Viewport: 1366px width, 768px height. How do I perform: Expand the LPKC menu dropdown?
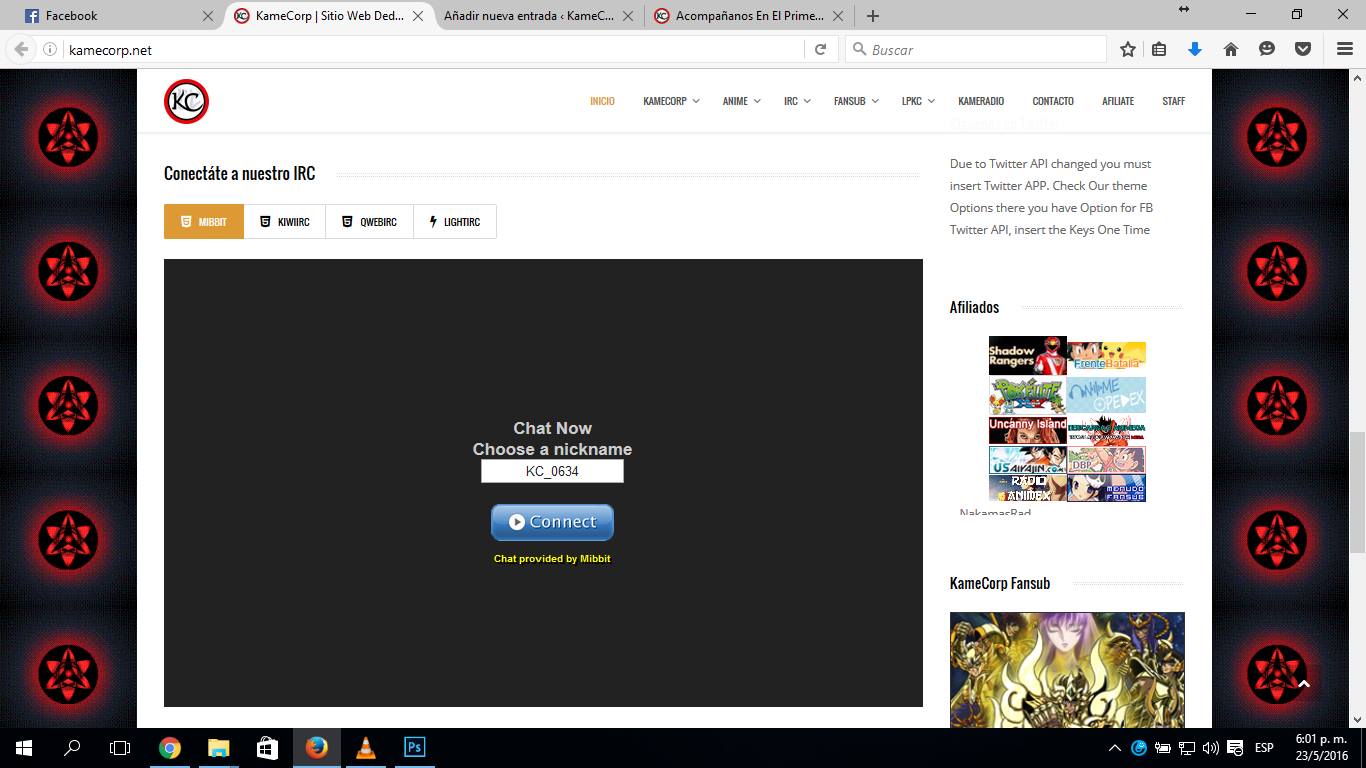click(x=917, y=101)
